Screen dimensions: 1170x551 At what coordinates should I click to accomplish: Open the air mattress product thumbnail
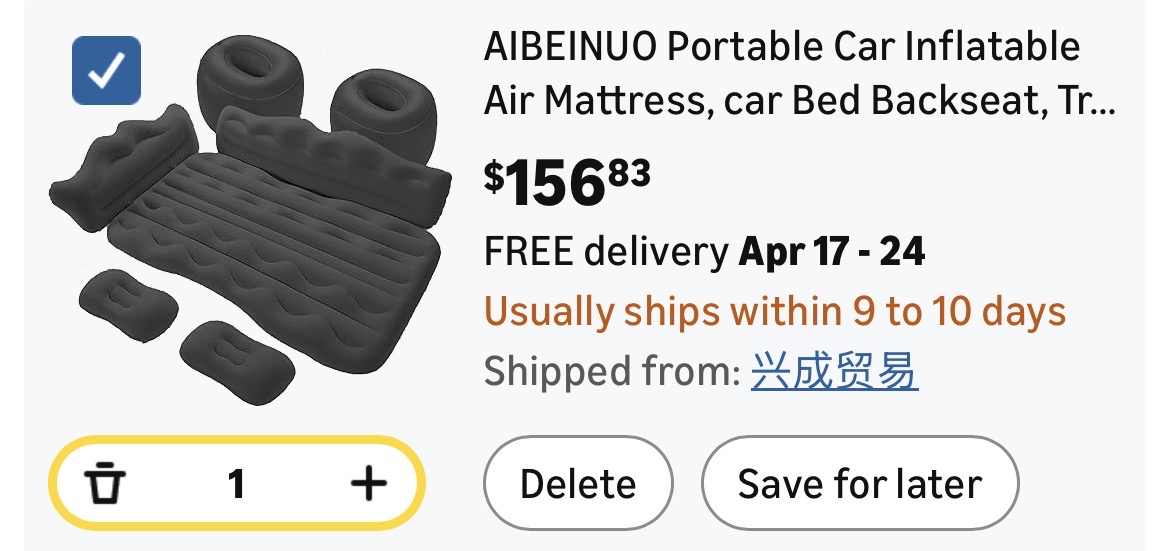click(x=250, y=220)
